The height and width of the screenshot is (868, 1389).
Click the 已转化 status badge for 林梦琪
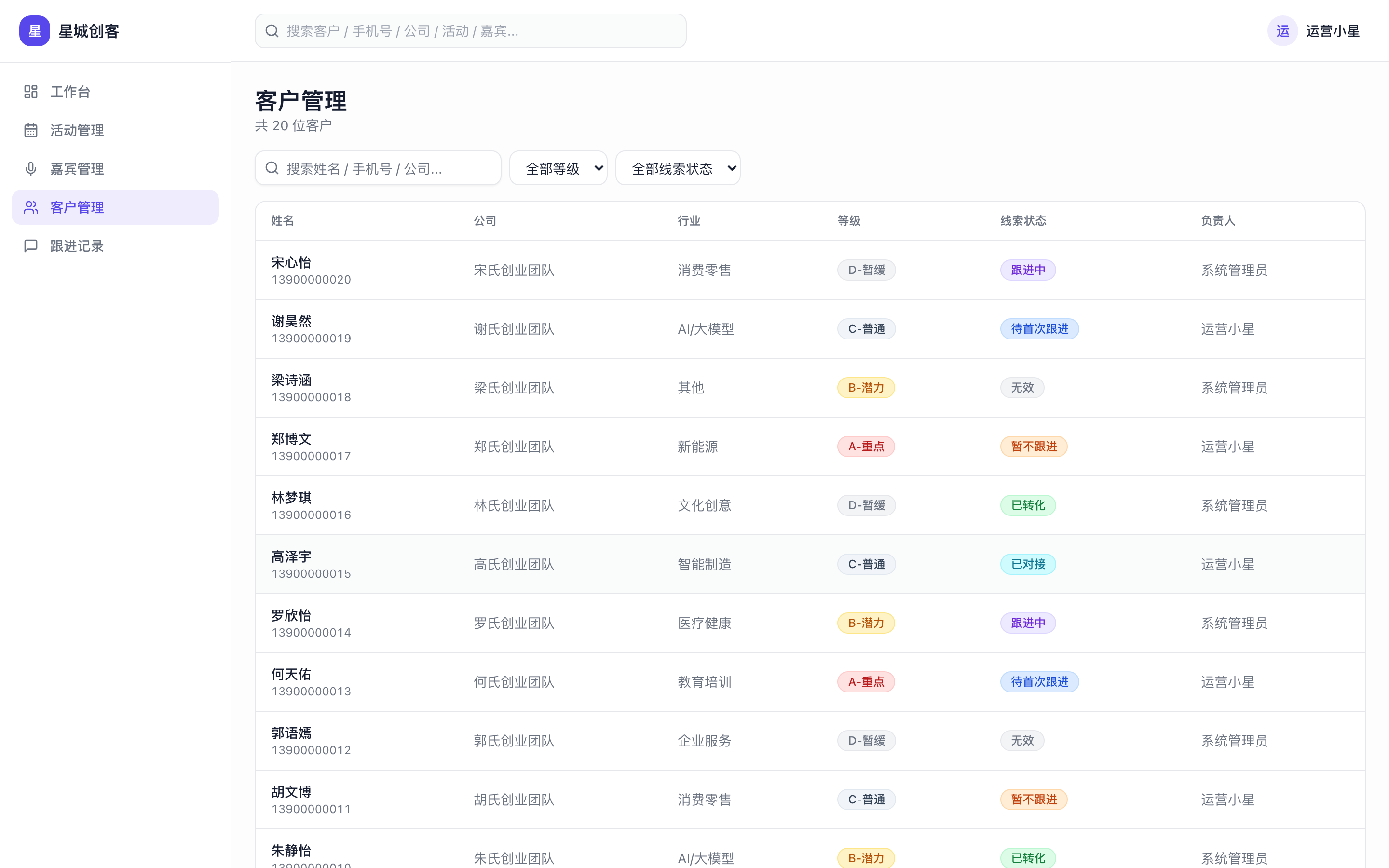(x=1027, y=505)
